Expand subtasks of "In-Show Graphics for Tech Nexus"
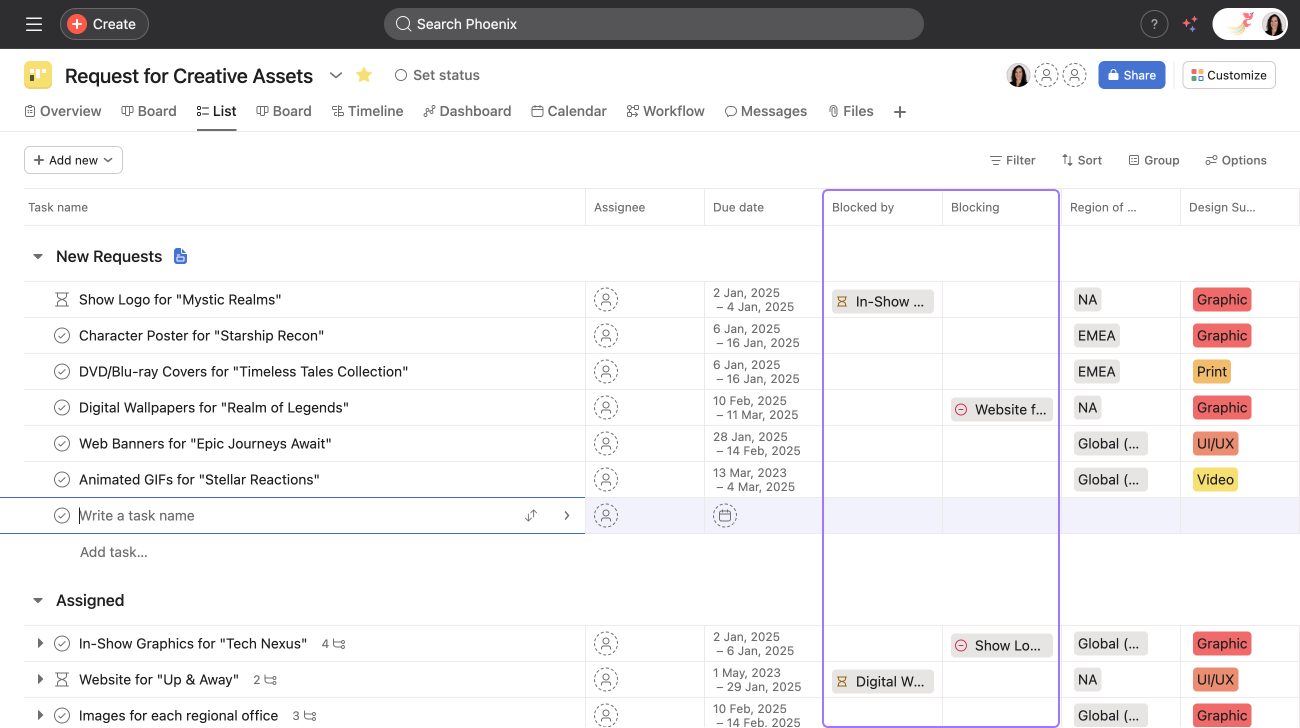Image resolution: width=1300 pixels, height=728 pixels. pyautogui.click(x=40, y=643)
